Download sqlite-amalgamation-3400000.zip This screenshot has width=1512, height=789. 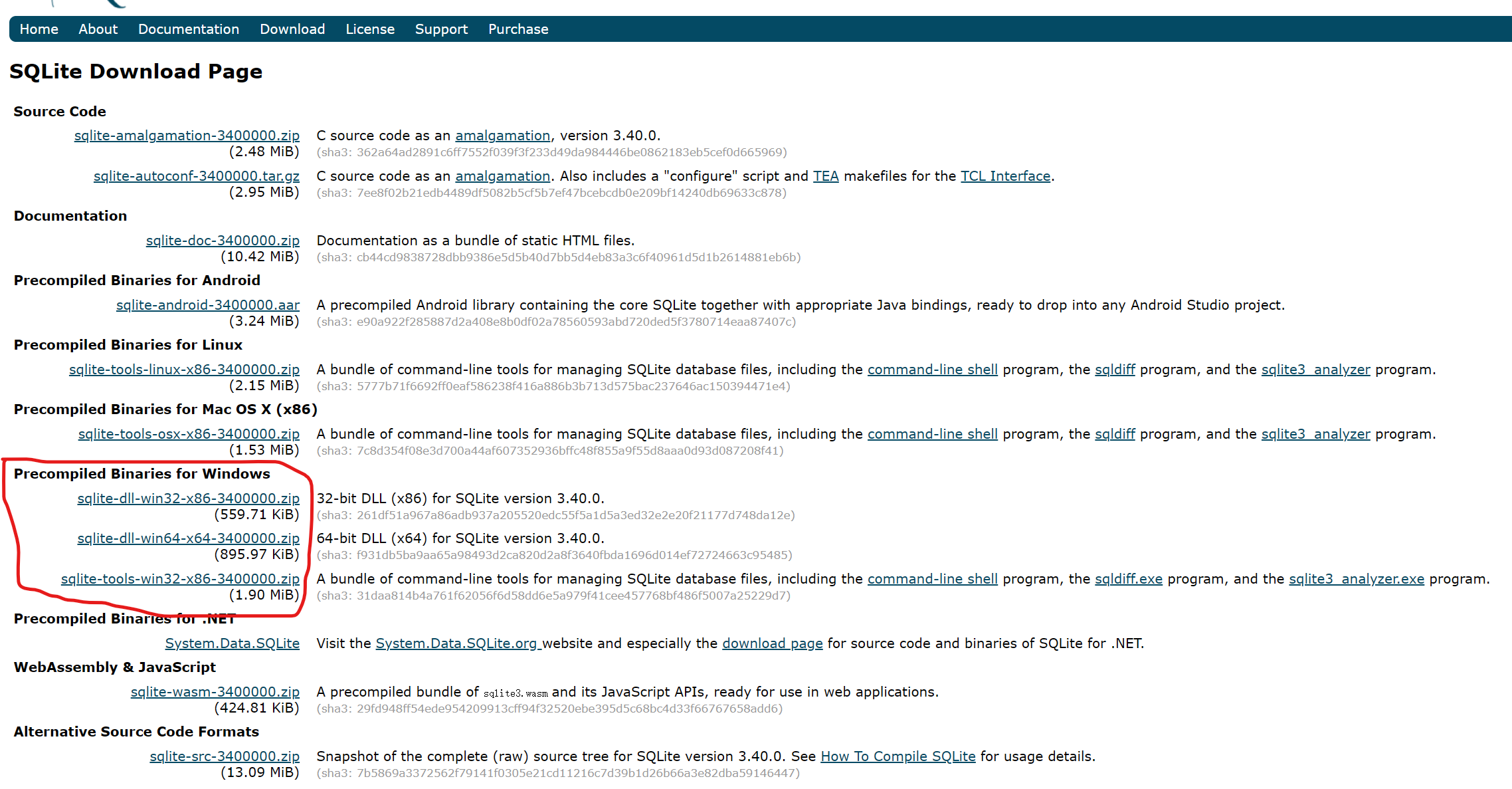(187, 136)
